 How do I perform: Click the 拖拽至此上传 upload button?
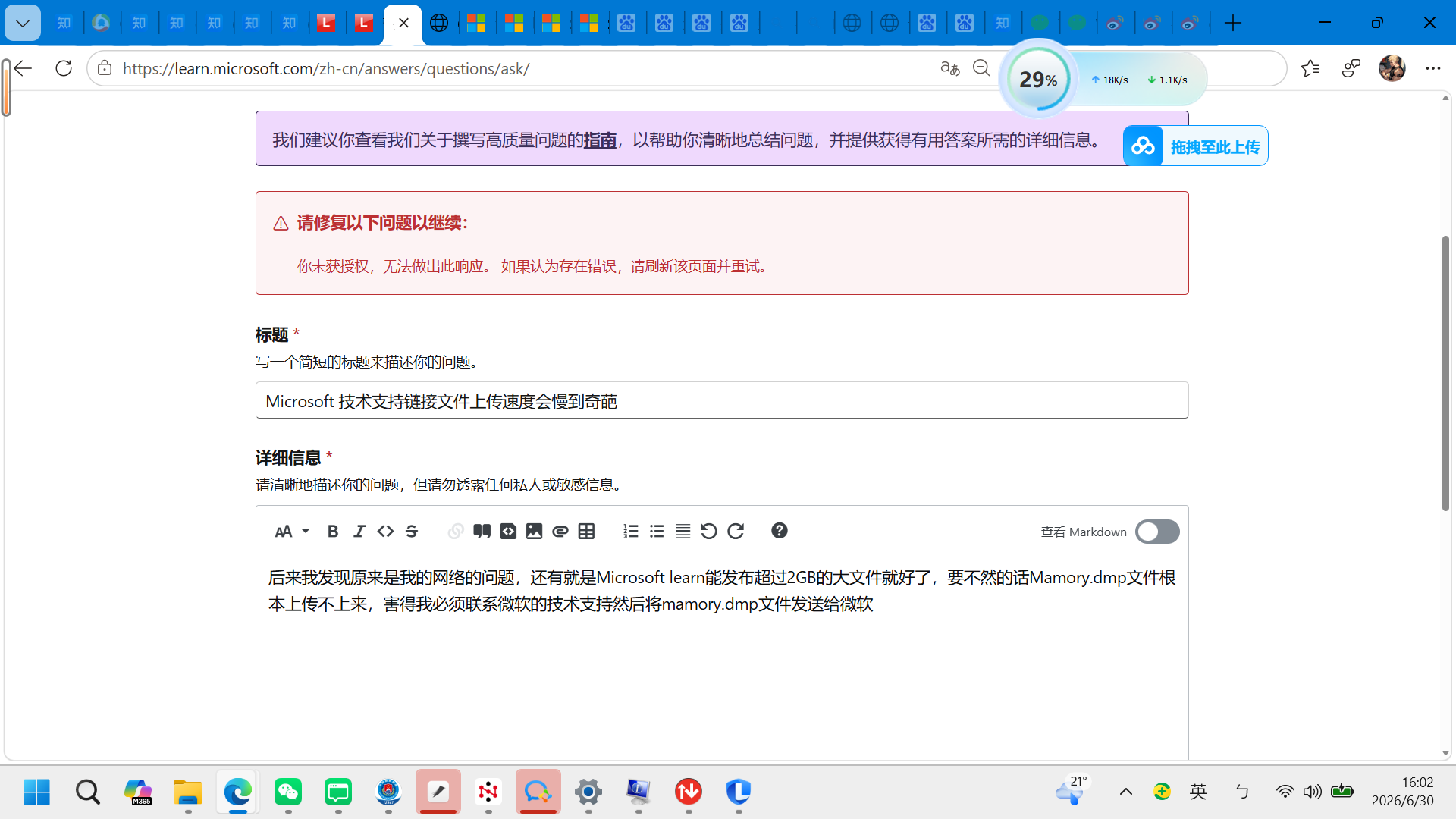coord(1196,146)
